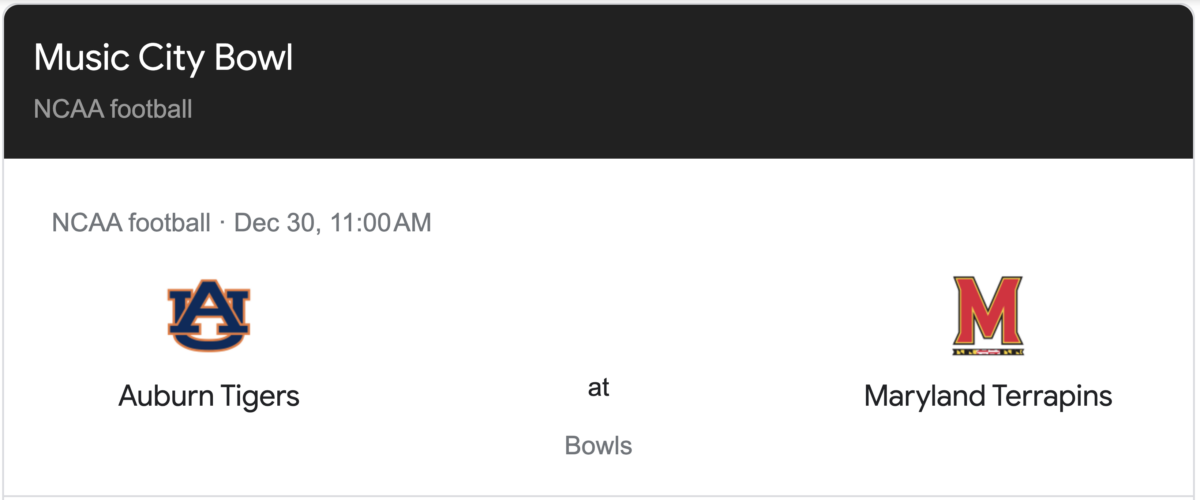The image size is (1200, 500).
Task: Click the word "Auburn" under the AU logo
Action: click(x=162, y=396)
